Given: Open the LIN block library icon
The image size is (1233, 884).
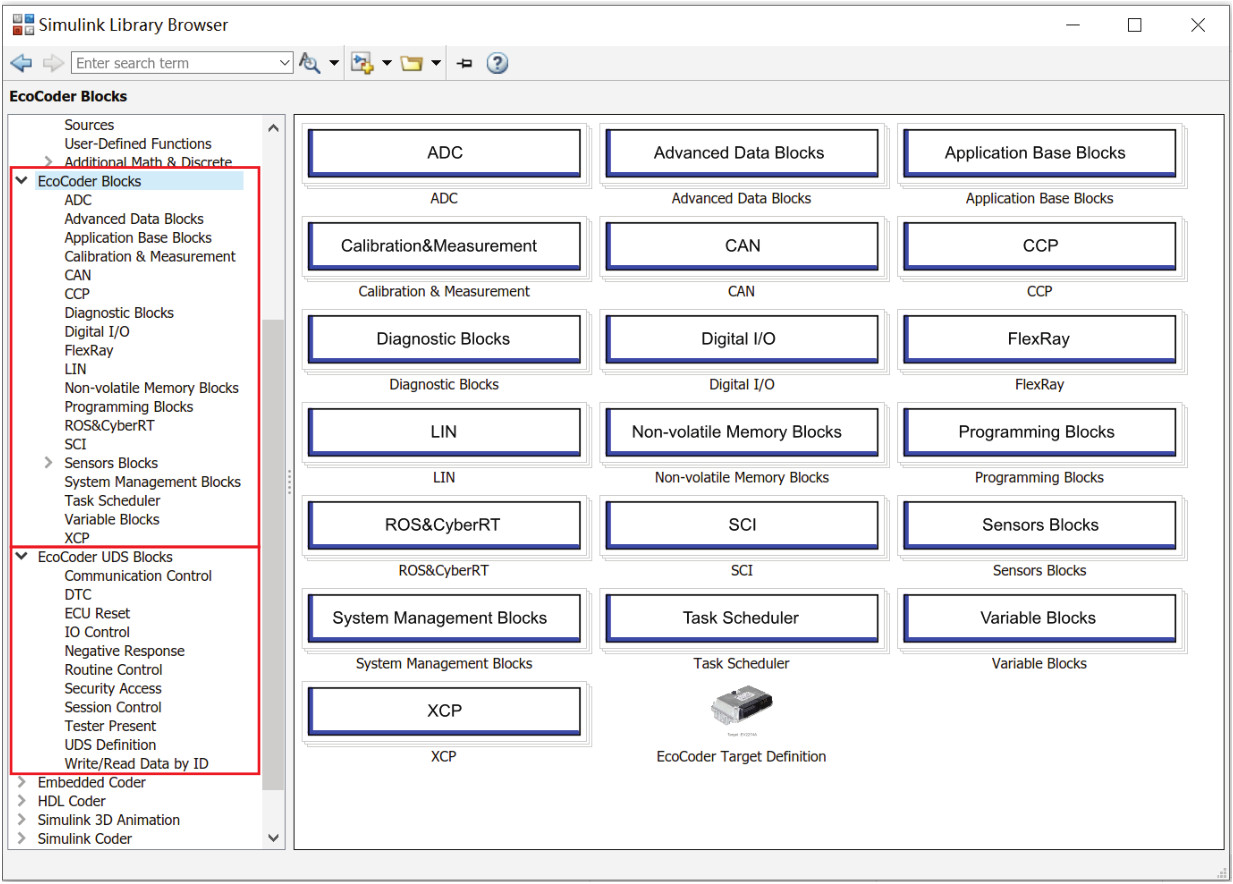Looking at the screenshot, I should 444,432.
